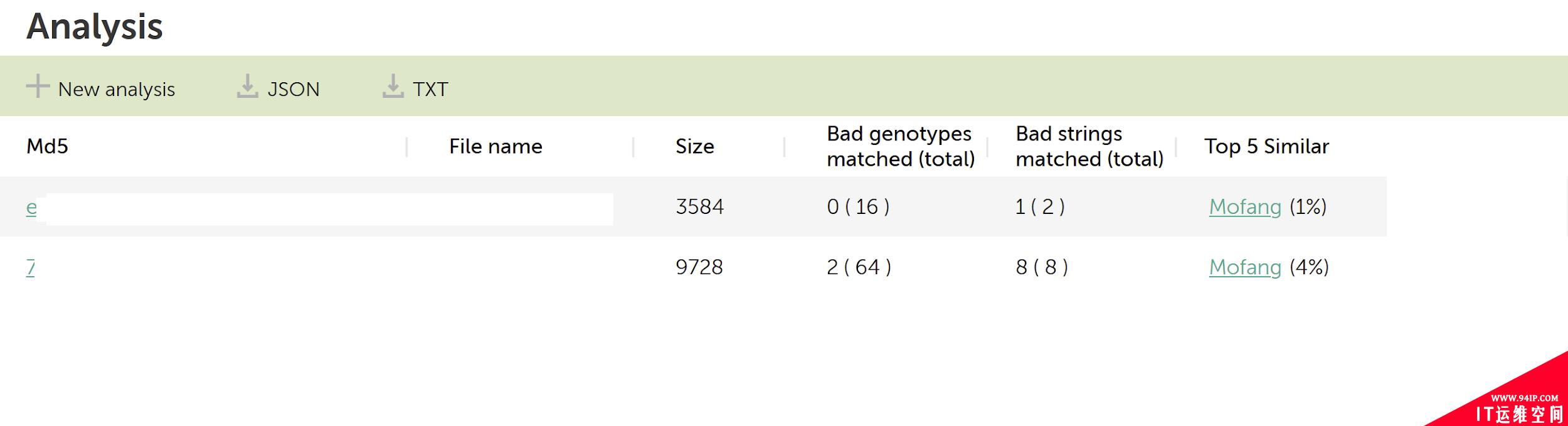Sort by the File name column header
This screenshot has width=1568, height=426.
[495, 146]
